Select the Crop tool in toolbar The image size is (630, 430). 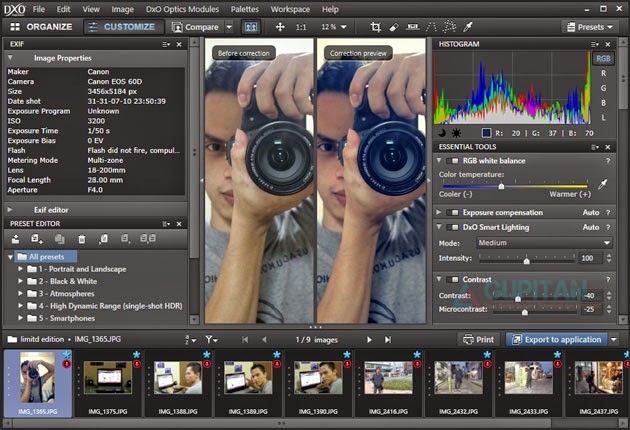pyautogui.click(x=375, y=27)
